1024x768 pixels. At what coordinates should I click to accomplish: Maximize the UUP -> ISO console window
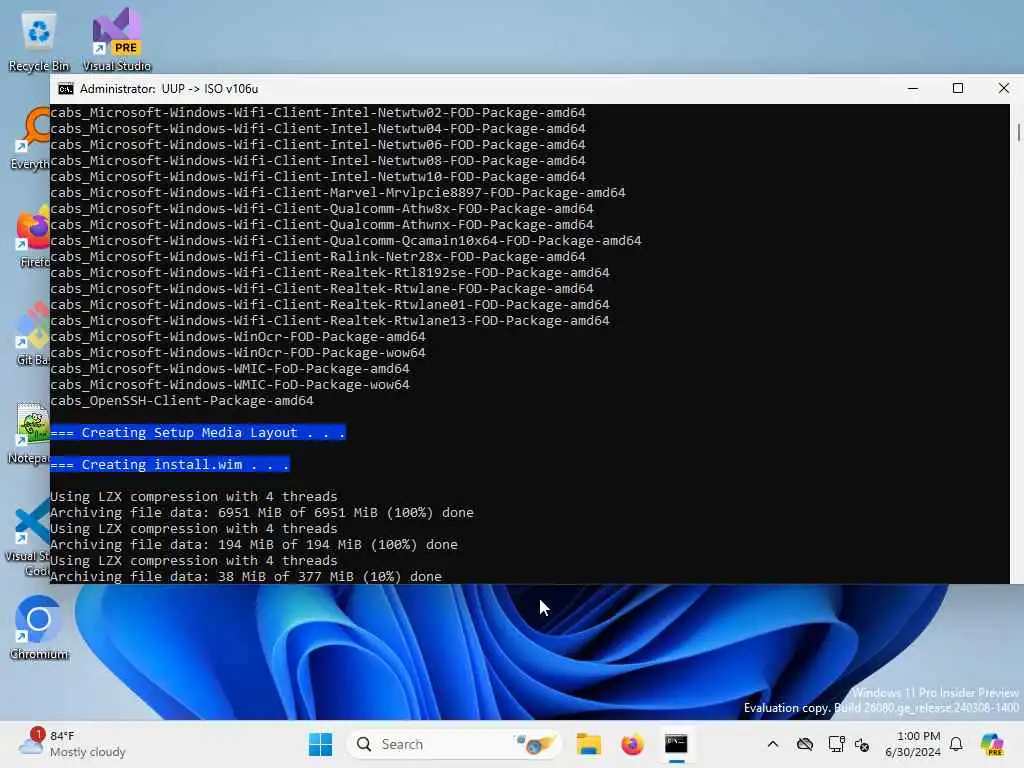pyautogui.click(x=958, y=89)
